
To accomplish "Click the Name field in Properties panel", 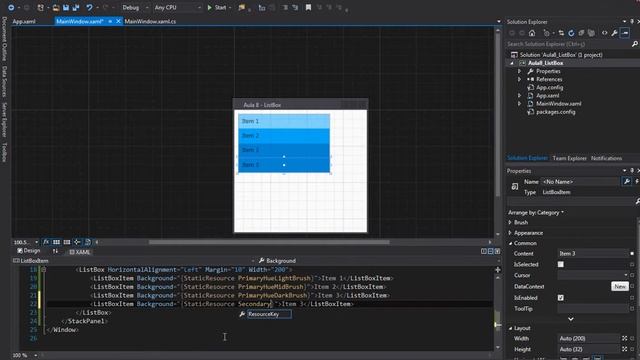I will tap(580, 182).
